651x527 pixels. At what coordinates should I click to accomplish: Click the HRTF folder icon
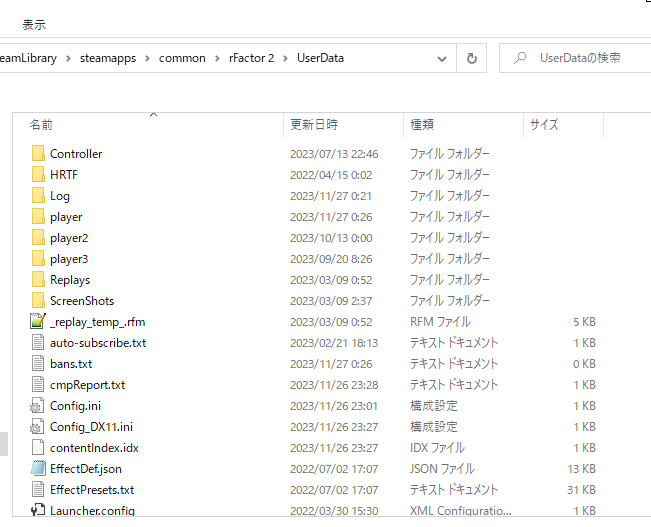click(38, 174)
